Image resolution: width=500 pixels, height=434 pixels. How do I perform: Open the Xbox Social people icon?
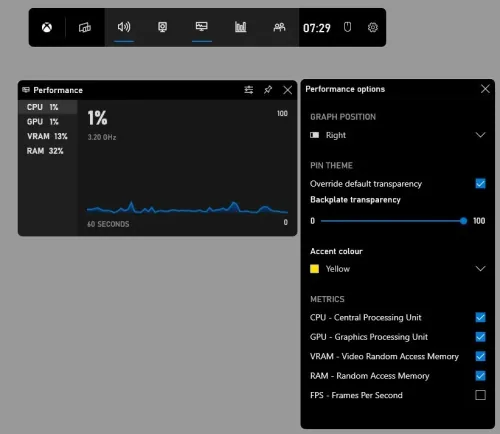pyautogui.click(x=279, y=27)
